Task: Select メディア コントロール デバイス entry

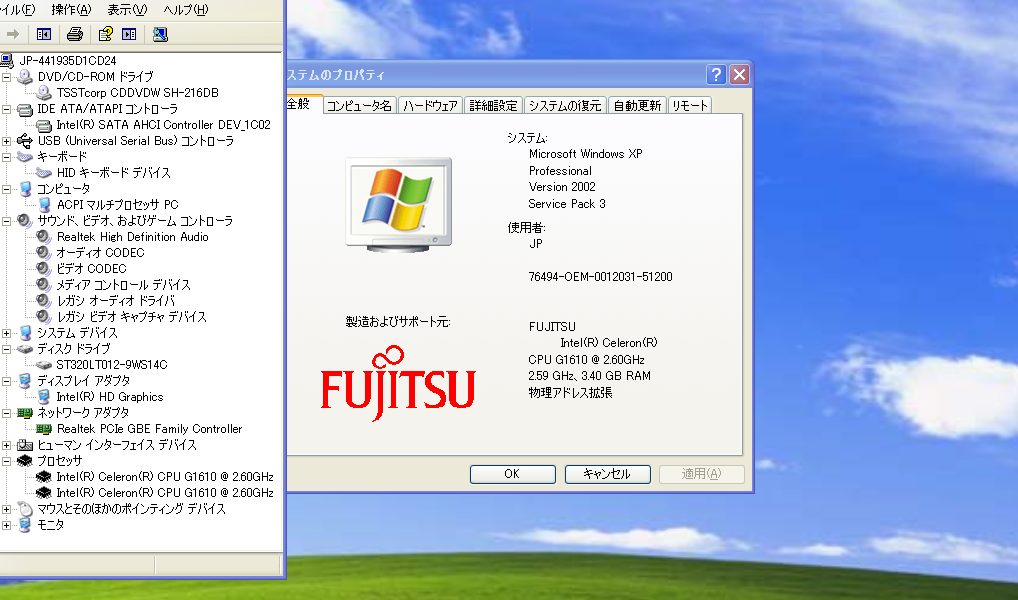Action: [x=123, y=285]
